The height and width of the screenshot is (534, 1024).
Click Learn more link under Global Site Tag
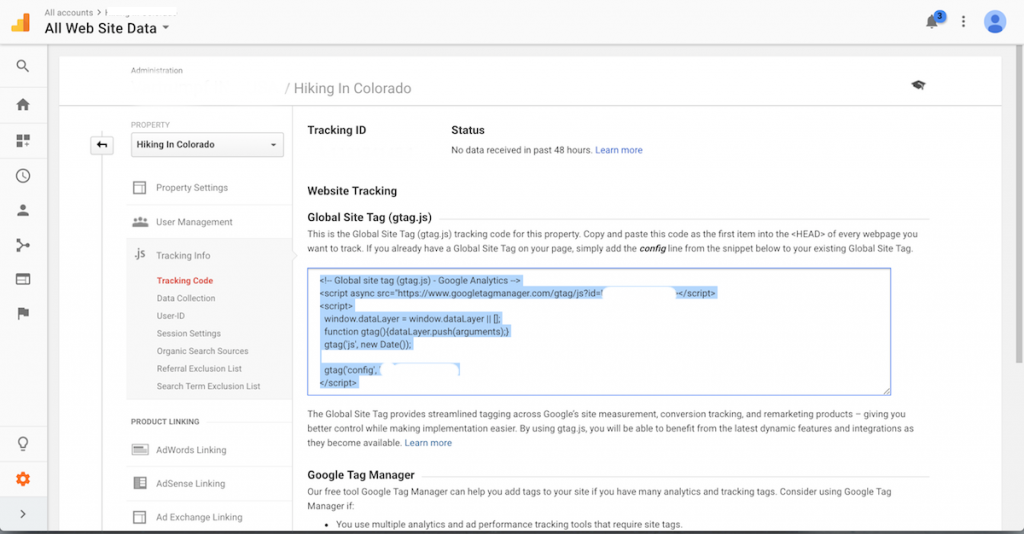tap(428, 443)
